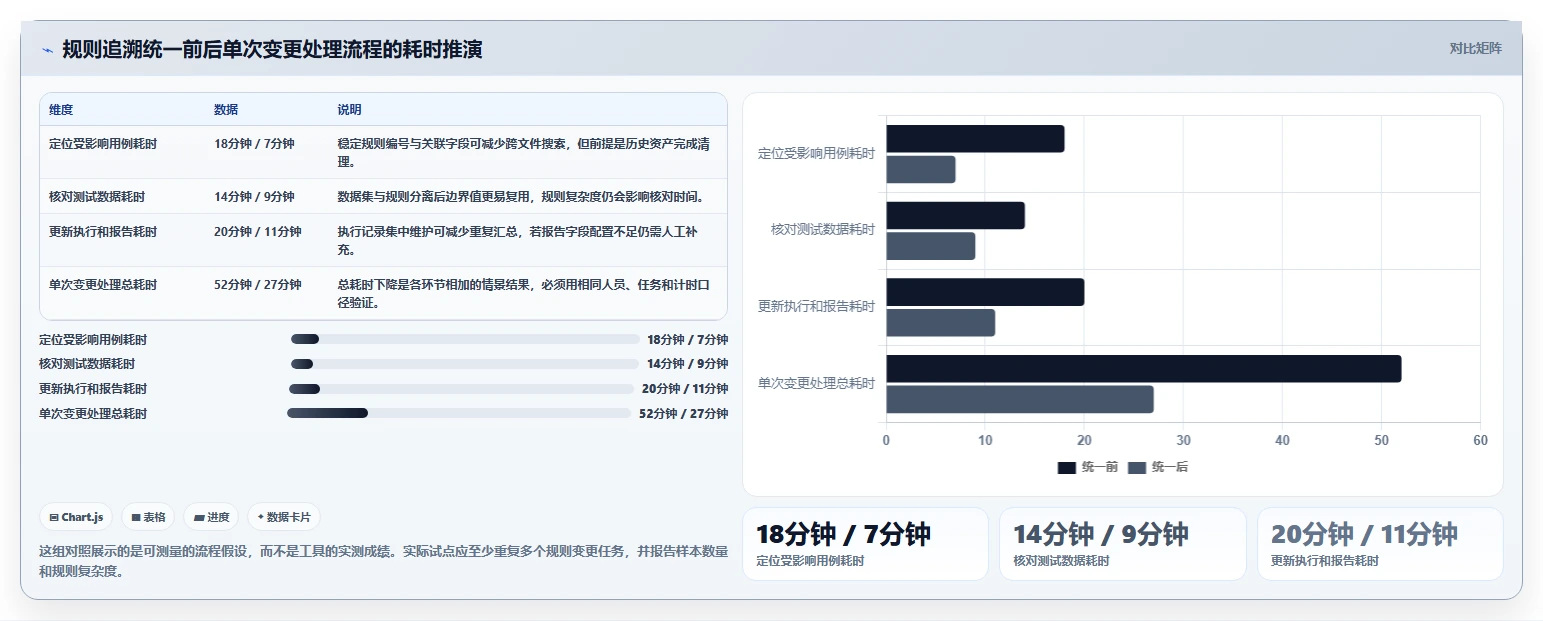Click the 统一前 bar for 定位受影响用例耗时
The height and width of the screenshot is (621, 1543).
[x=975, y=139]
